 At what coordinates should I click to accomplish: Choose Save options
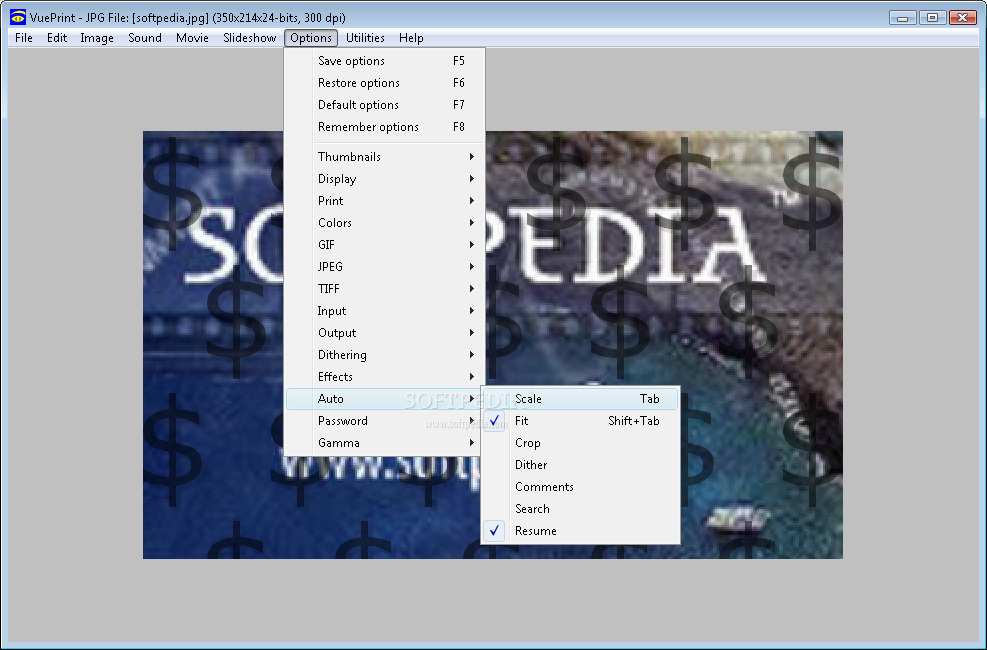tap(385, 61)
